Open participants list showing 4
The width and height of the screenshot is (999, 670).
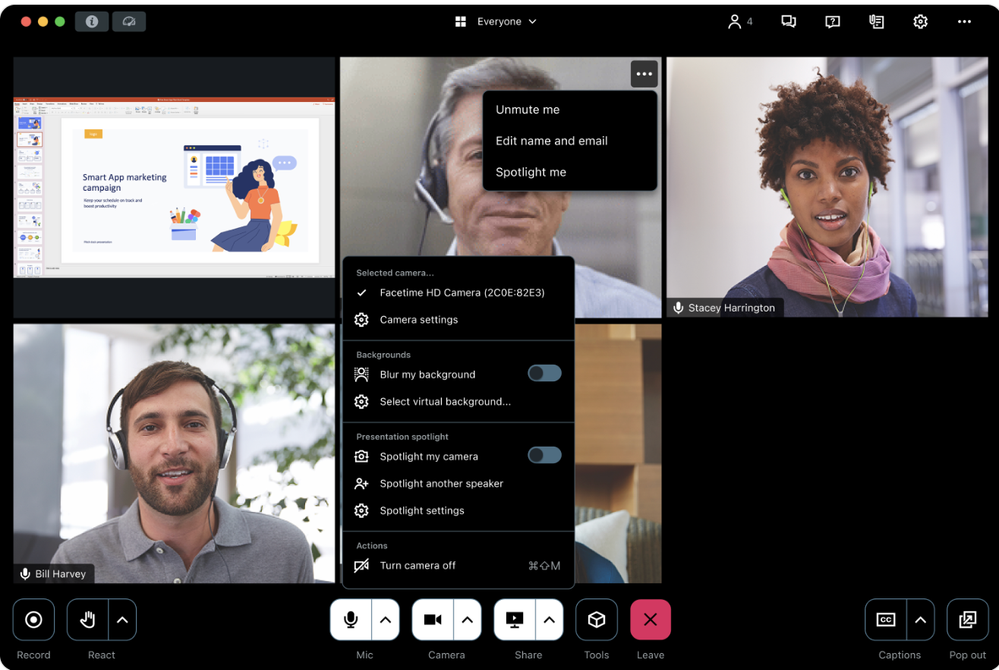click(740, 21)
